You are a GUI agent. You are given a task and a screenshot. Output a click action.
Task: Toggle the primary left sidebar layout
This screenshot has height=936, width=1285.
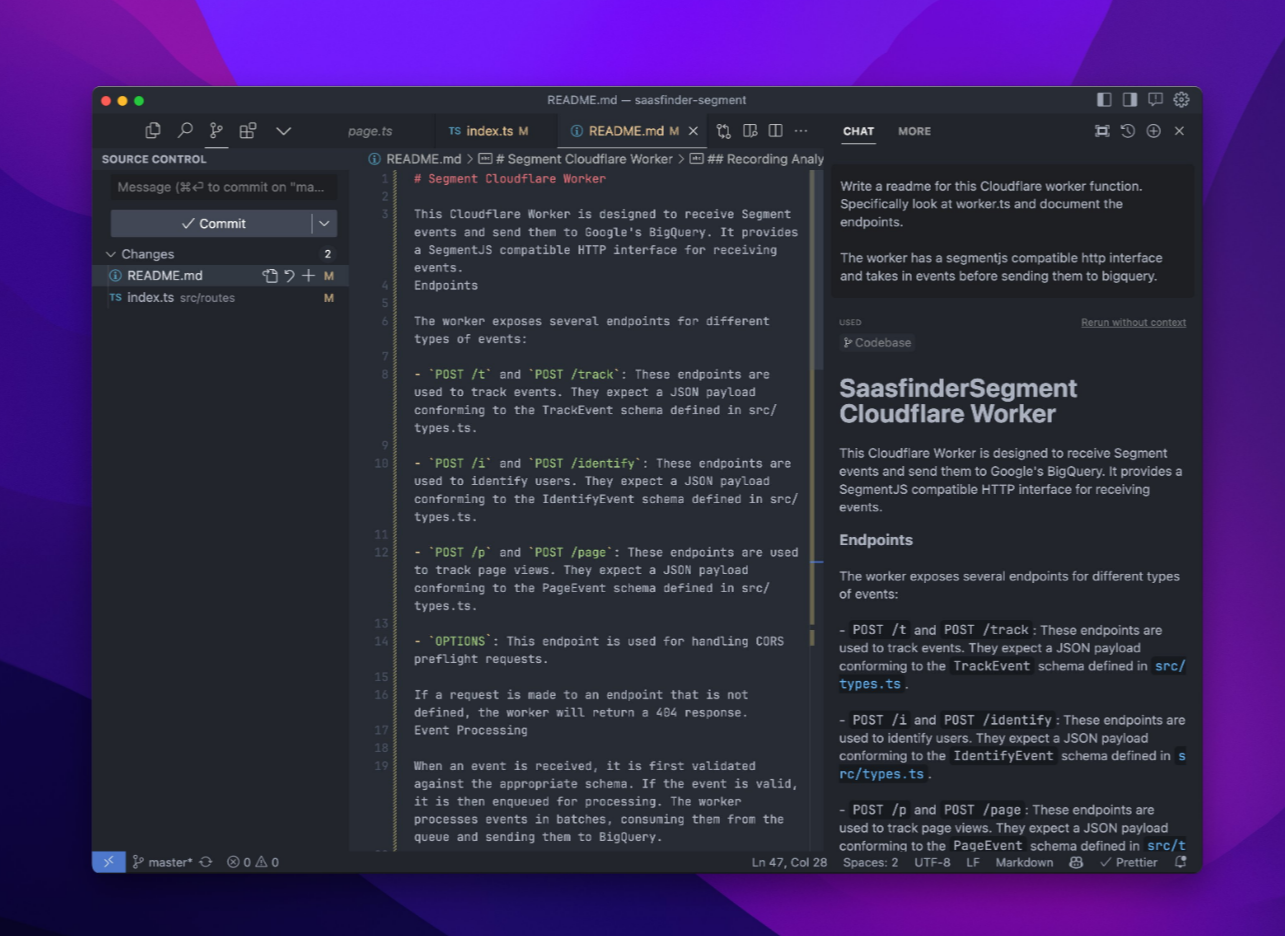(1104, 100)
